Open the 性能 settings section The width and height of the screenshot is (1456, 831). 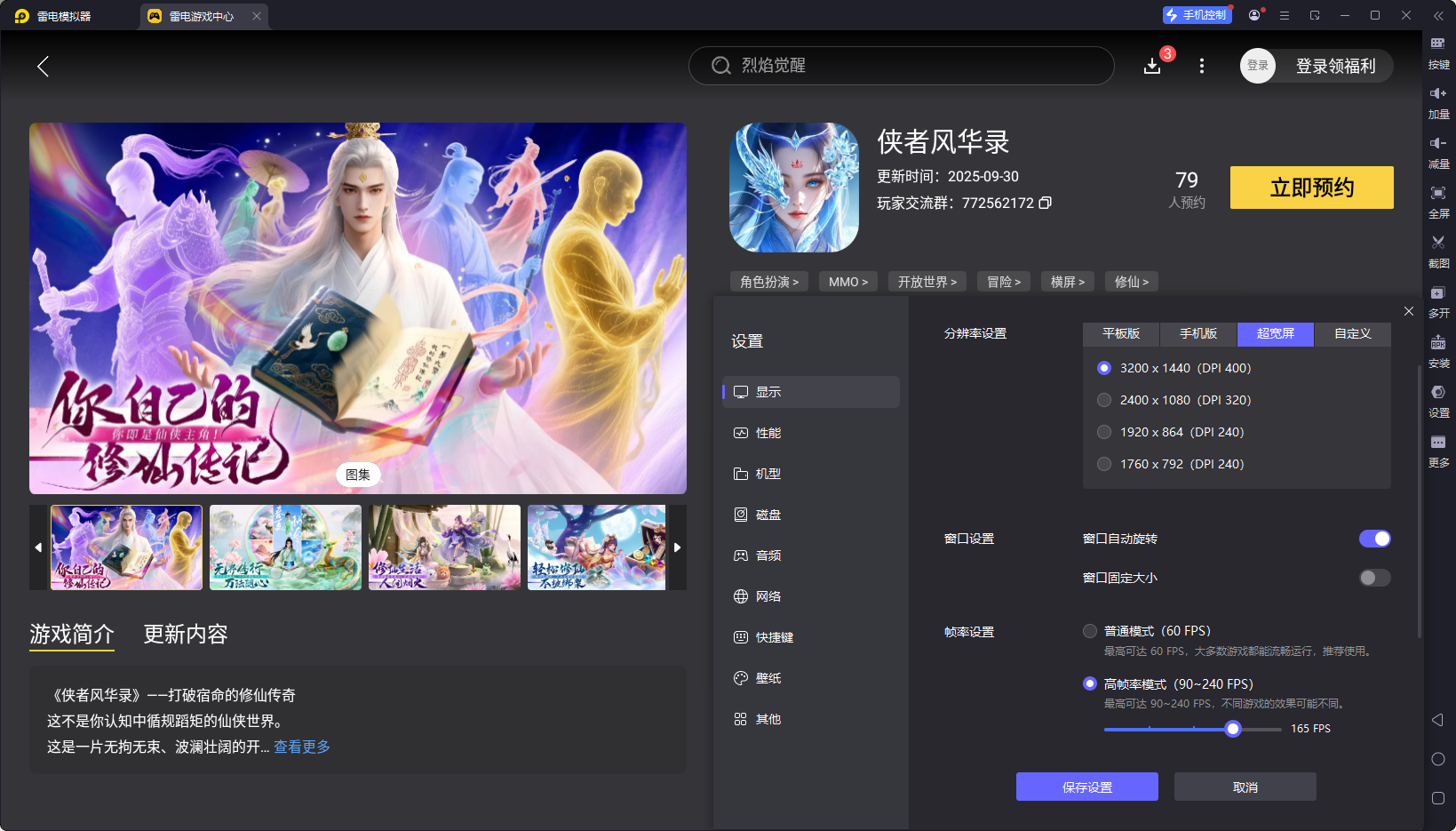(x=768, y=433)
